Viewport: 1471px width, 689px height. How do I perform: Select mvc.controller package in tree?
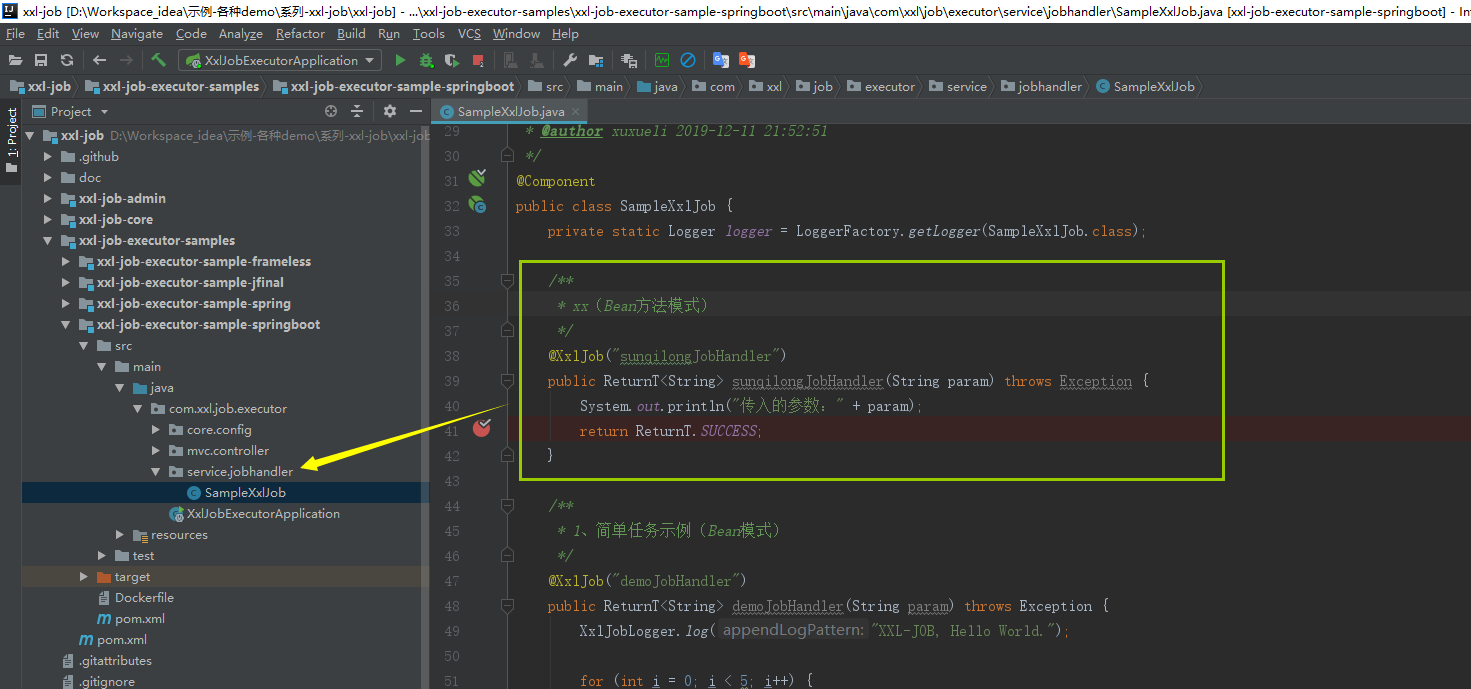coord(228,450)
